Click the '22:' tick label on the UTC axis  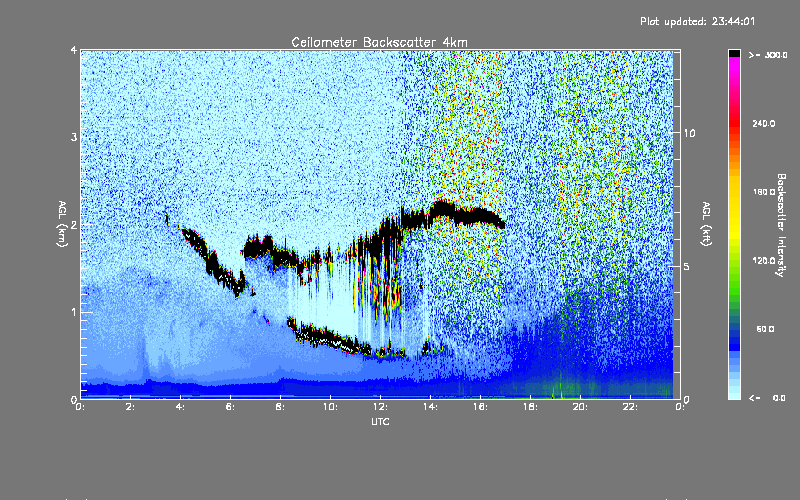coord(630,407)
